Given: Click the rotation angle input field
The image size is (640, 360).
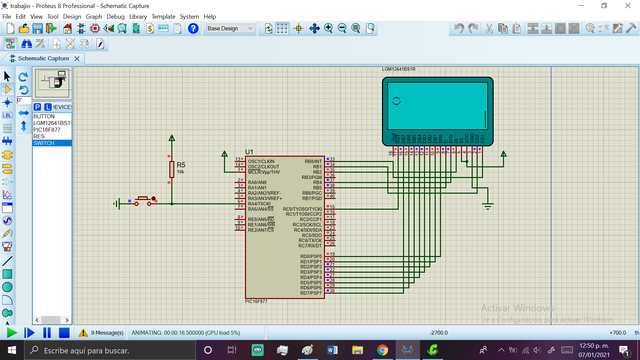Looking at the screenshot, I should point(24,100).
